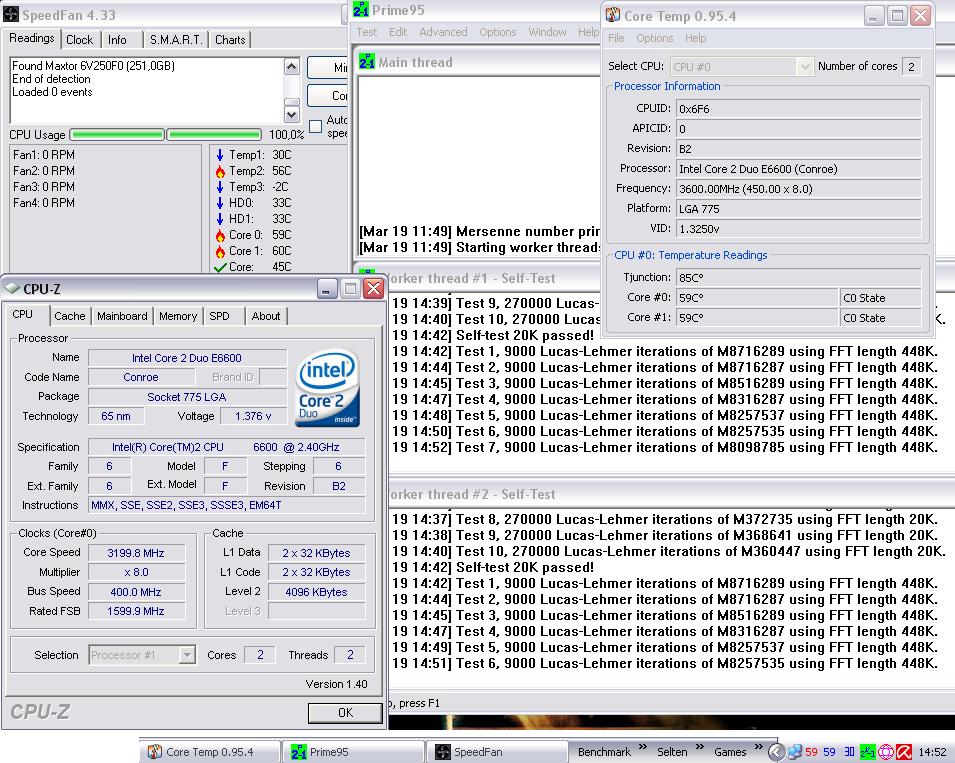Image resolution: width=955 pixels, height=763 pixels.
Task: Expand the Selten toolbar chevron
Action: pyautogui.click(x=699, y=747)
